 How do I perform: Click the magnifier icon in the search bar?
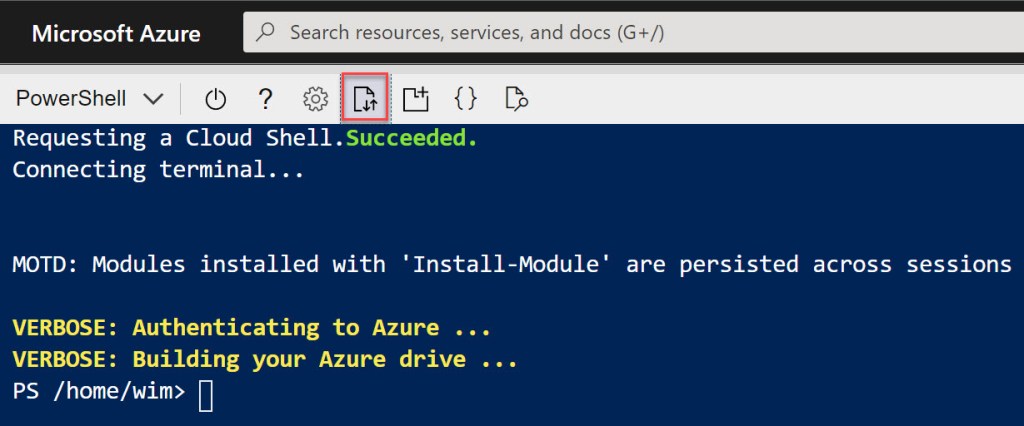click(266, 33)
